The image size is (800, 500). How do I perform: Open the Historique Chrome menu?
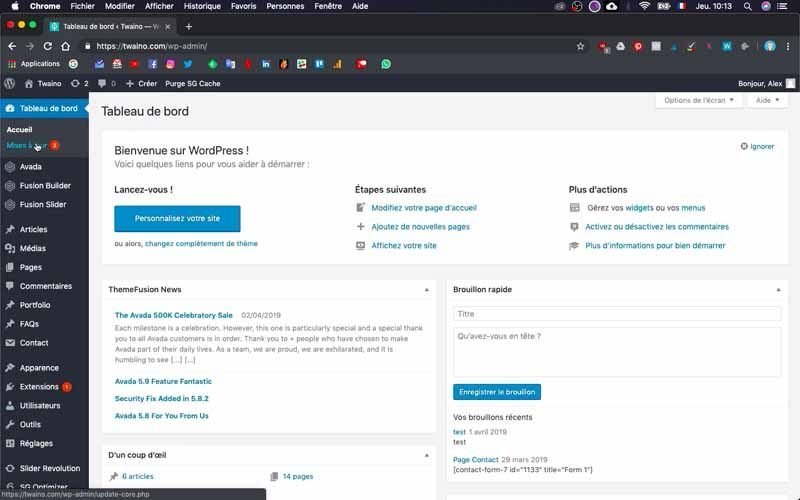point(202,6)
